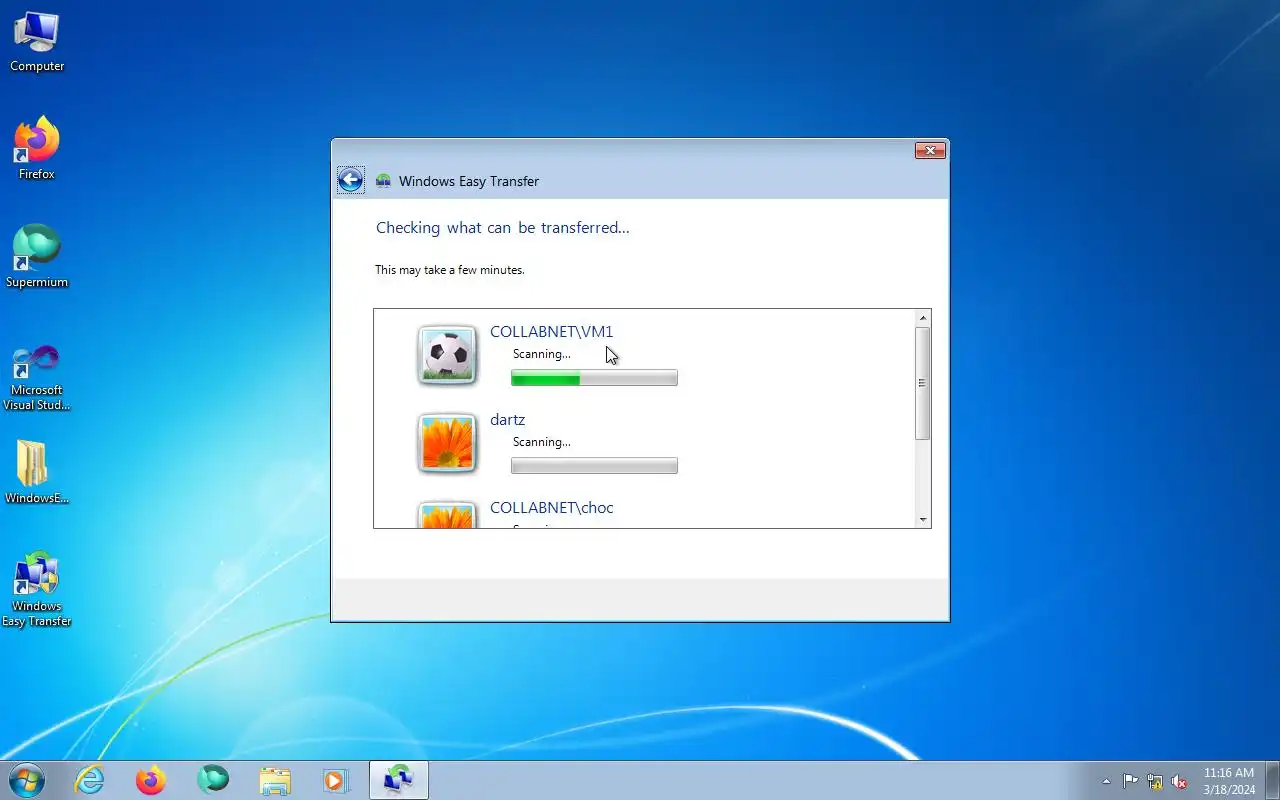Open the Computer desktop icon
The width and height of the screenshot is (1280, 800).
coord(37,42)
